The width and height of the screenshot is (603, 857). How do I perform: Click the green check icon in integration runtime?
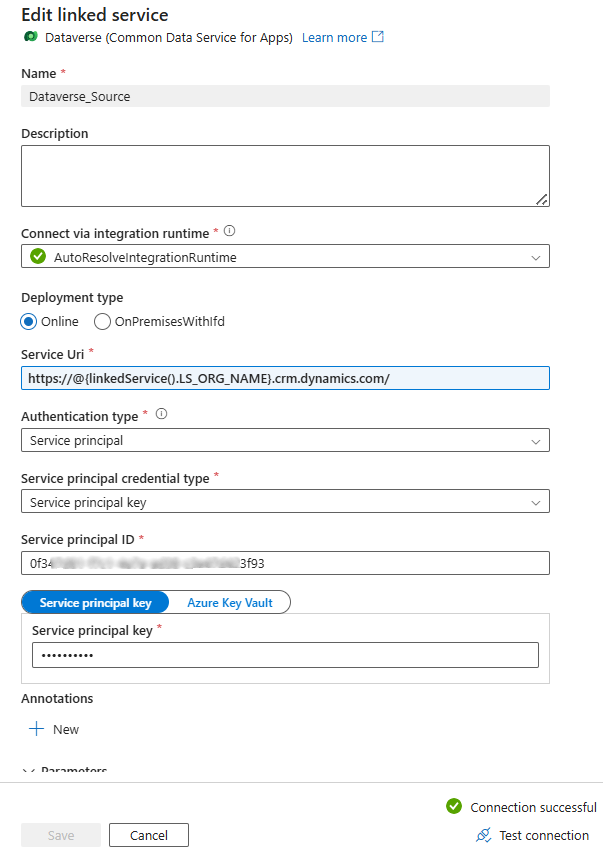coord(38,257)
